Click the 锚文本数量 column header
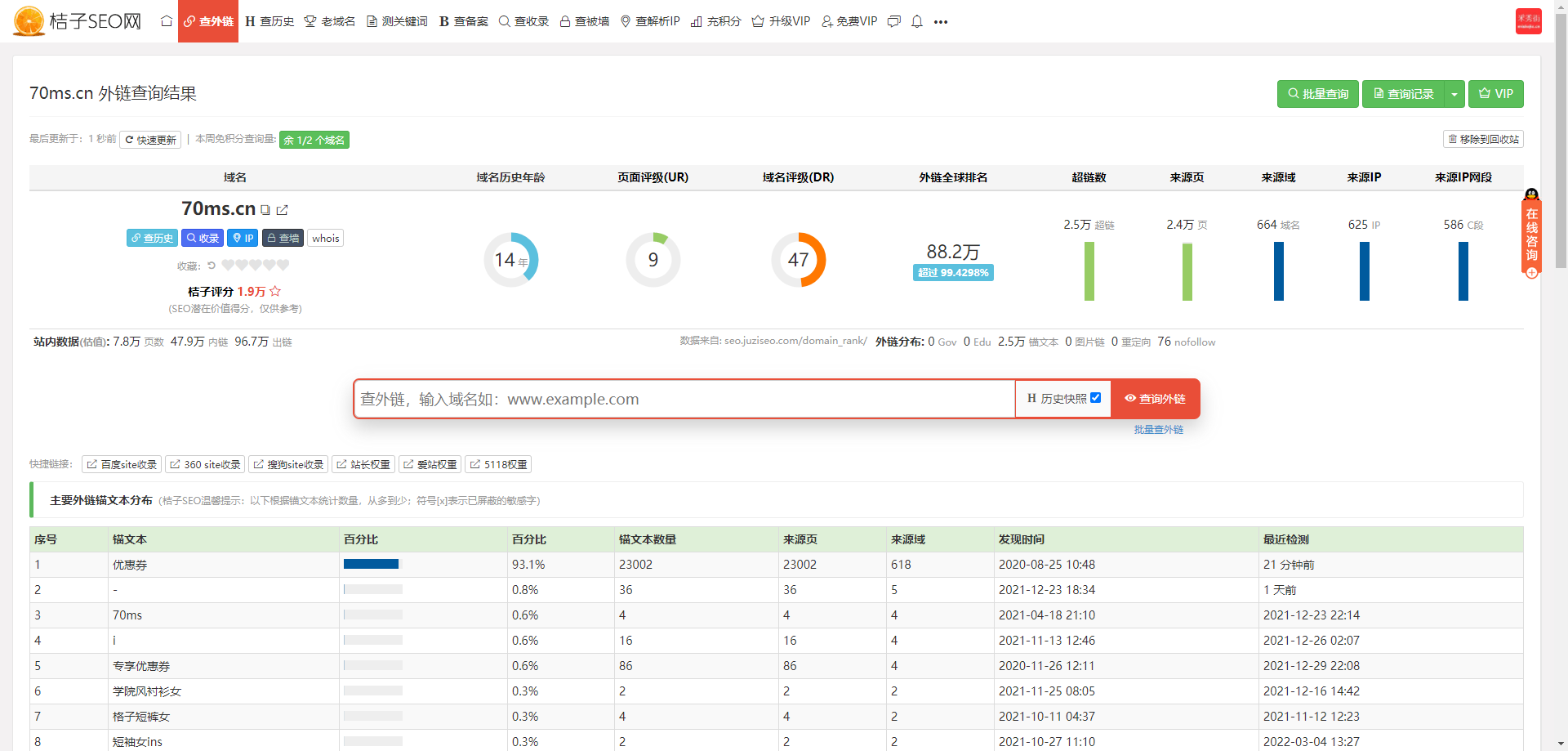Image resolution: width=1568 pixels, height=751 pixels. [648, 539]
